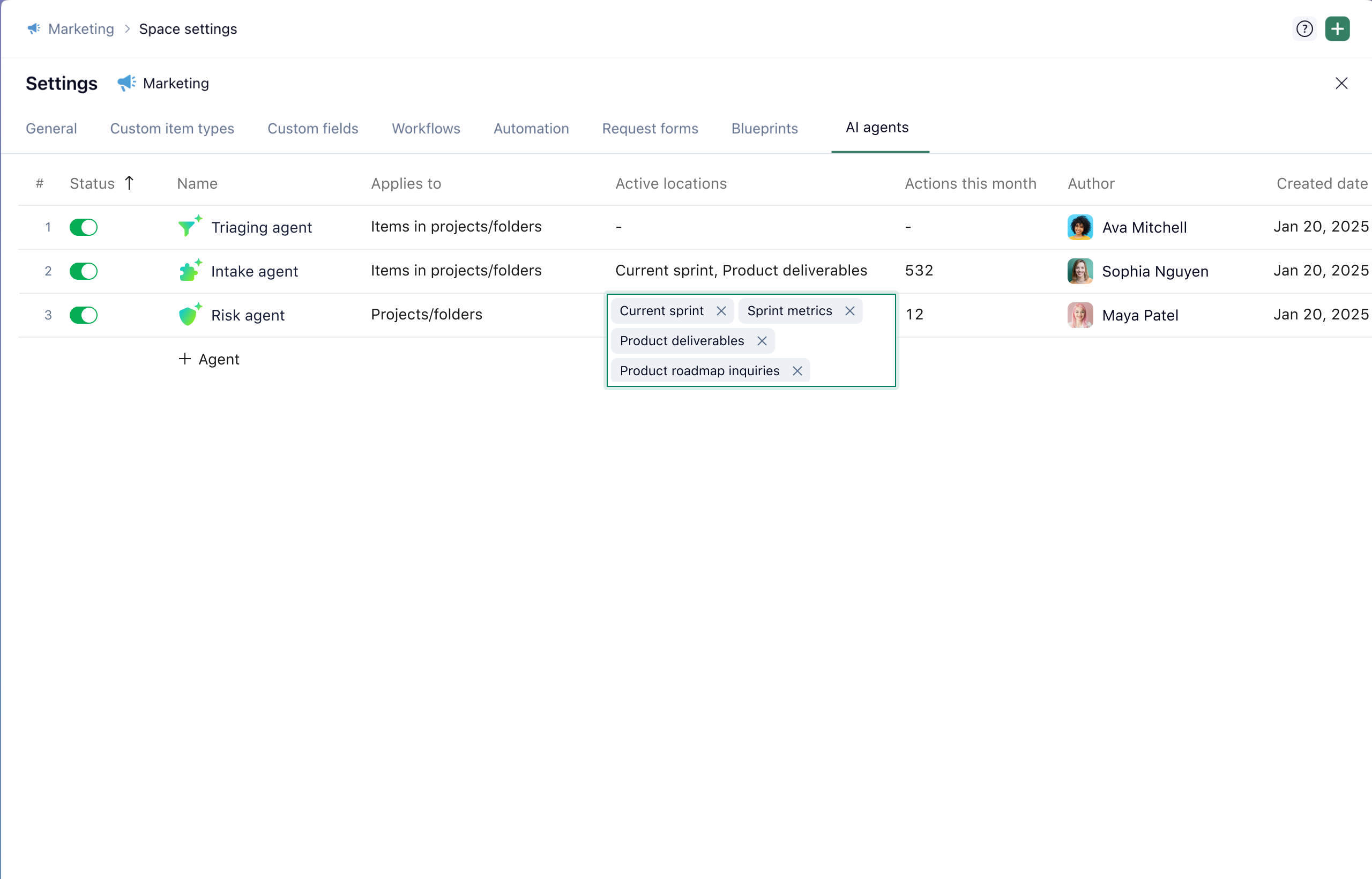This screenshot has height=879, width=1372.
Task: Toggle the Risk agent status off
Action: pos(84,315)
